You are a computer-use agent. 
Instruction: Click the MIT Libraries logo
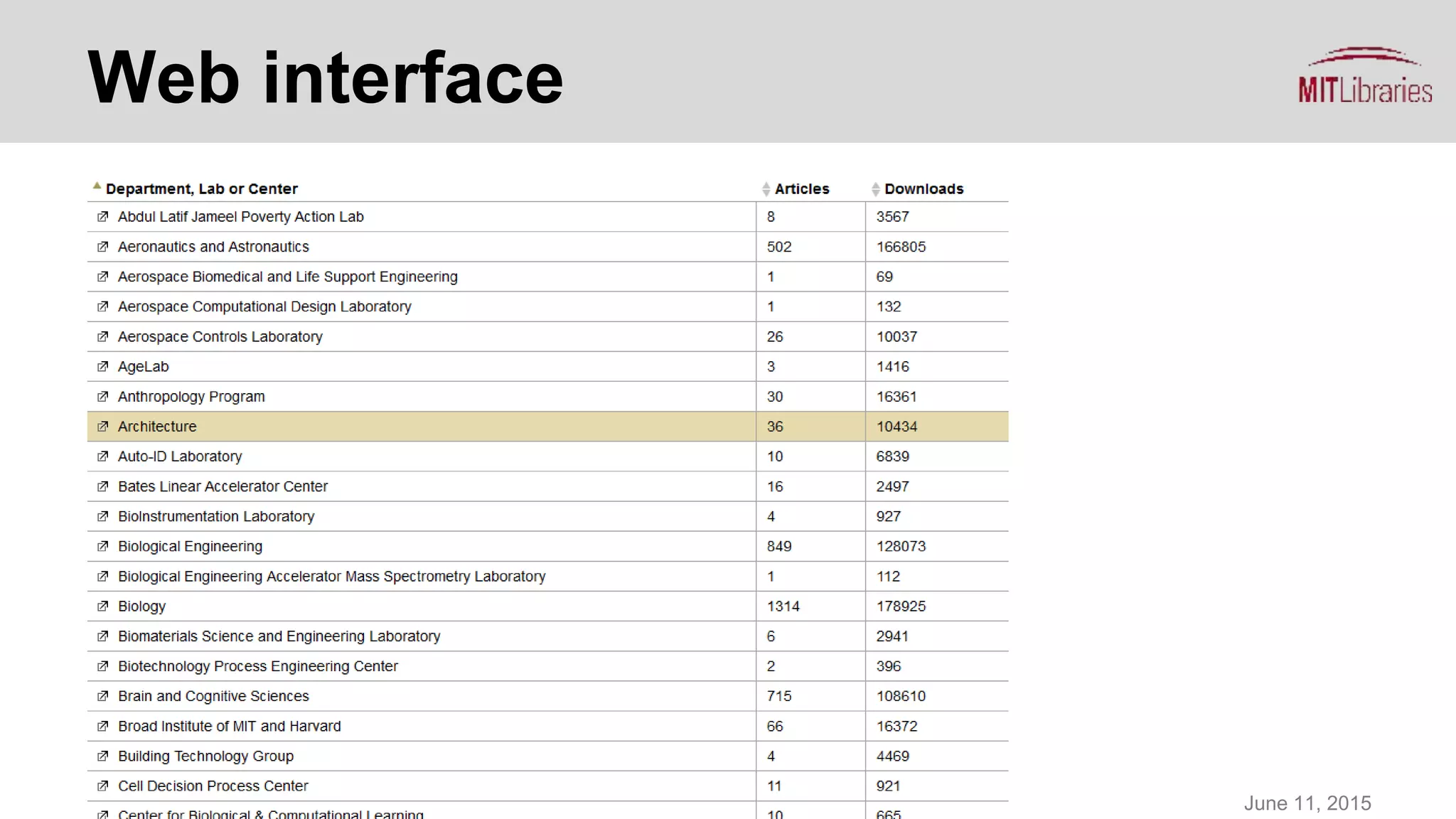point(1365,75)
